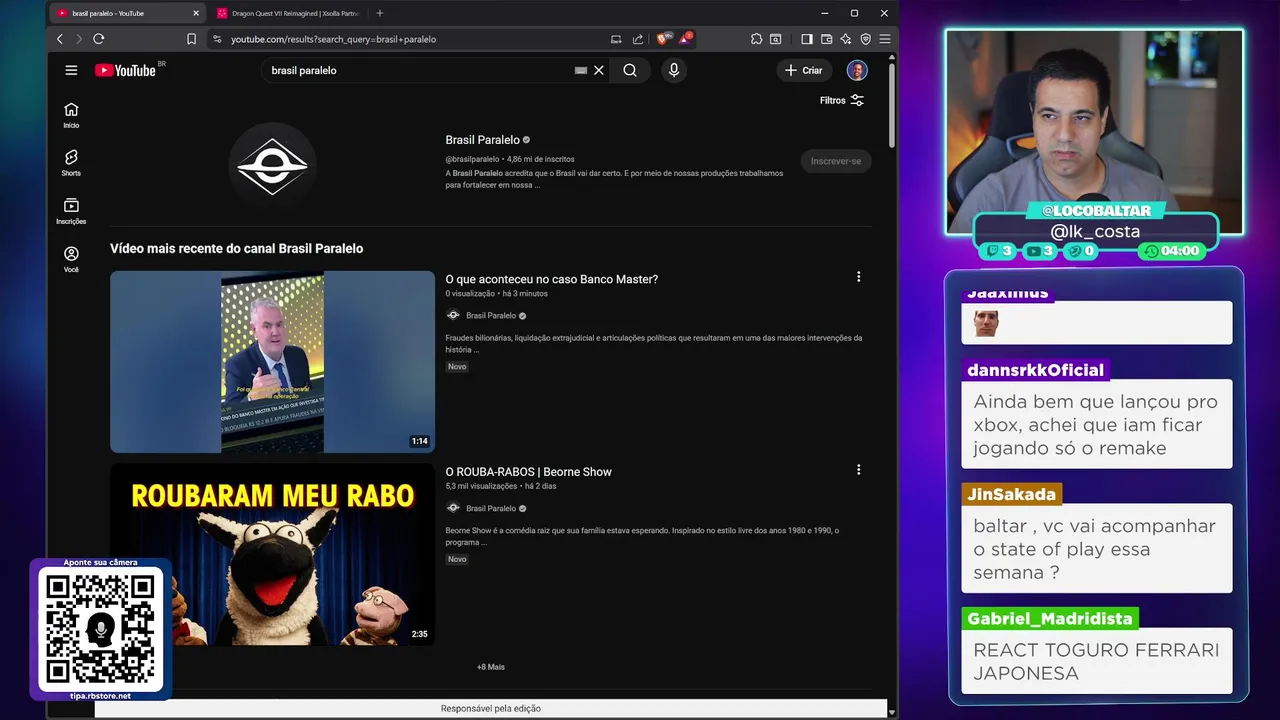The image size is (1280, 720).
Task: Open Você in the YouTube sidebar
Action: point(71,259)
